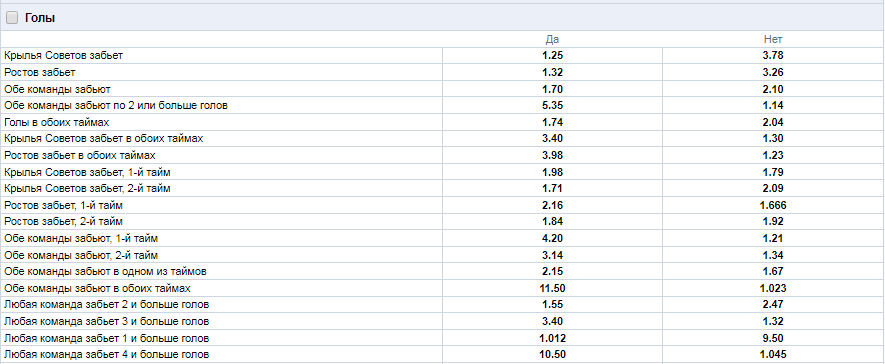The width and height of the screenshot is (885, 364).
Task: Choose 3.26 odds for Ростов забьет
Action: pos(773,72)
